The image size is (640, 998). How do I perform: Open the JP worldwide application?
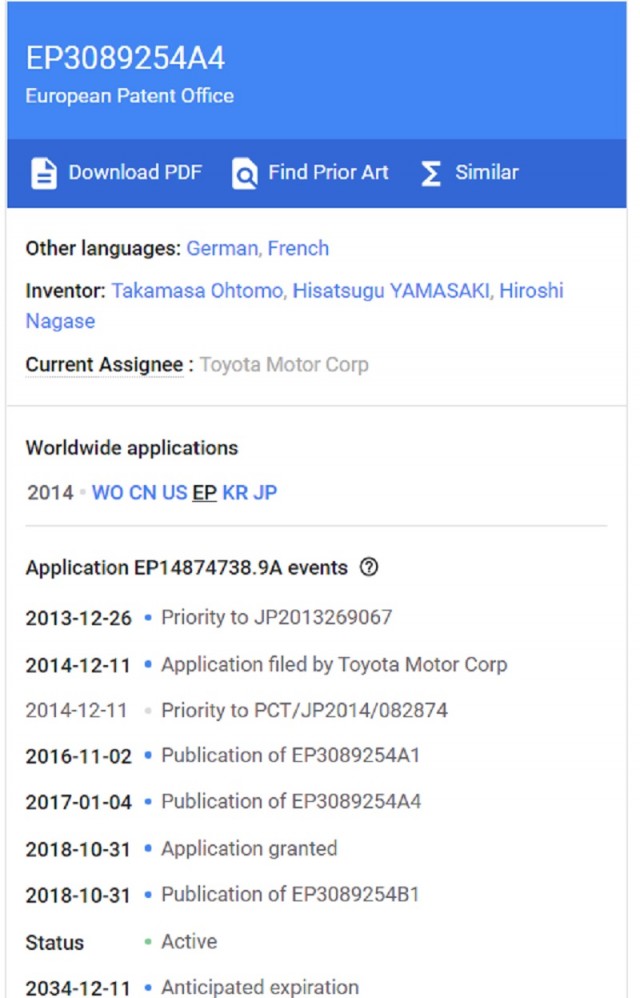pyautogui.click(x=265, y=493)
